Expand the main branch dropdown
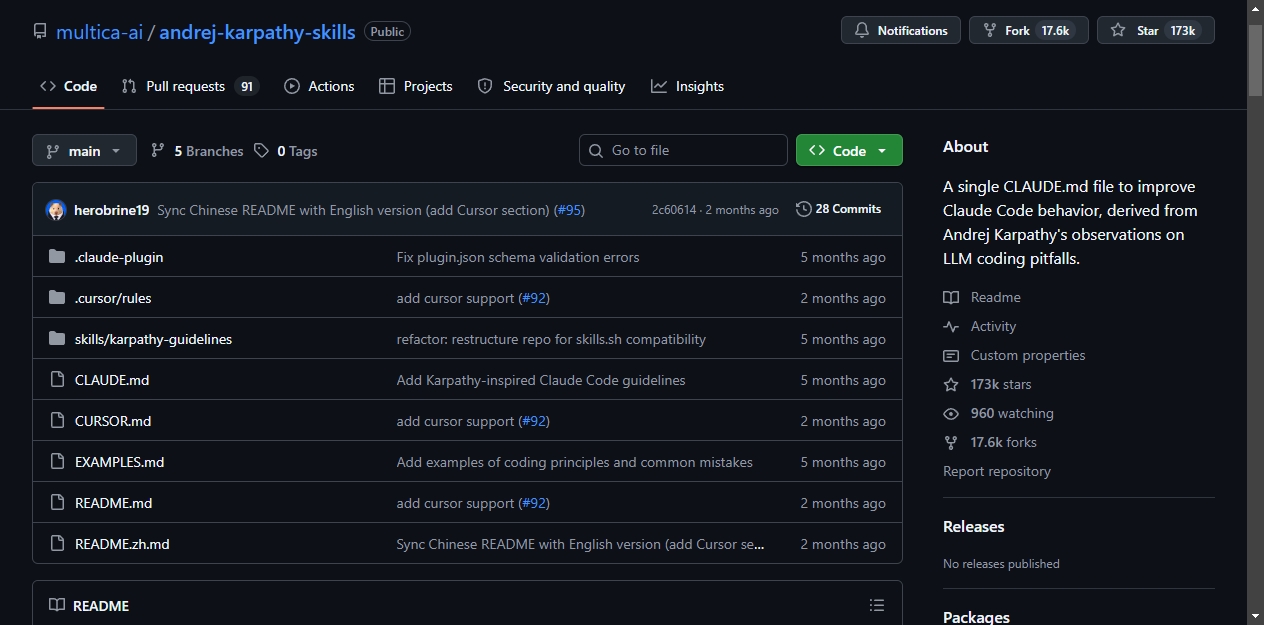 pos(84,151)
